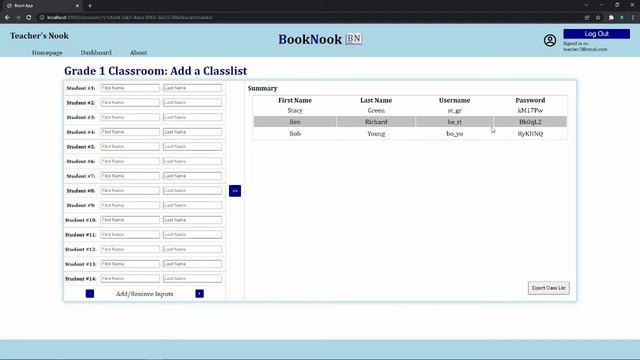This screenshot has height=360, width=640.
Task: Click the remove input minus button
Action: point(90,294)
